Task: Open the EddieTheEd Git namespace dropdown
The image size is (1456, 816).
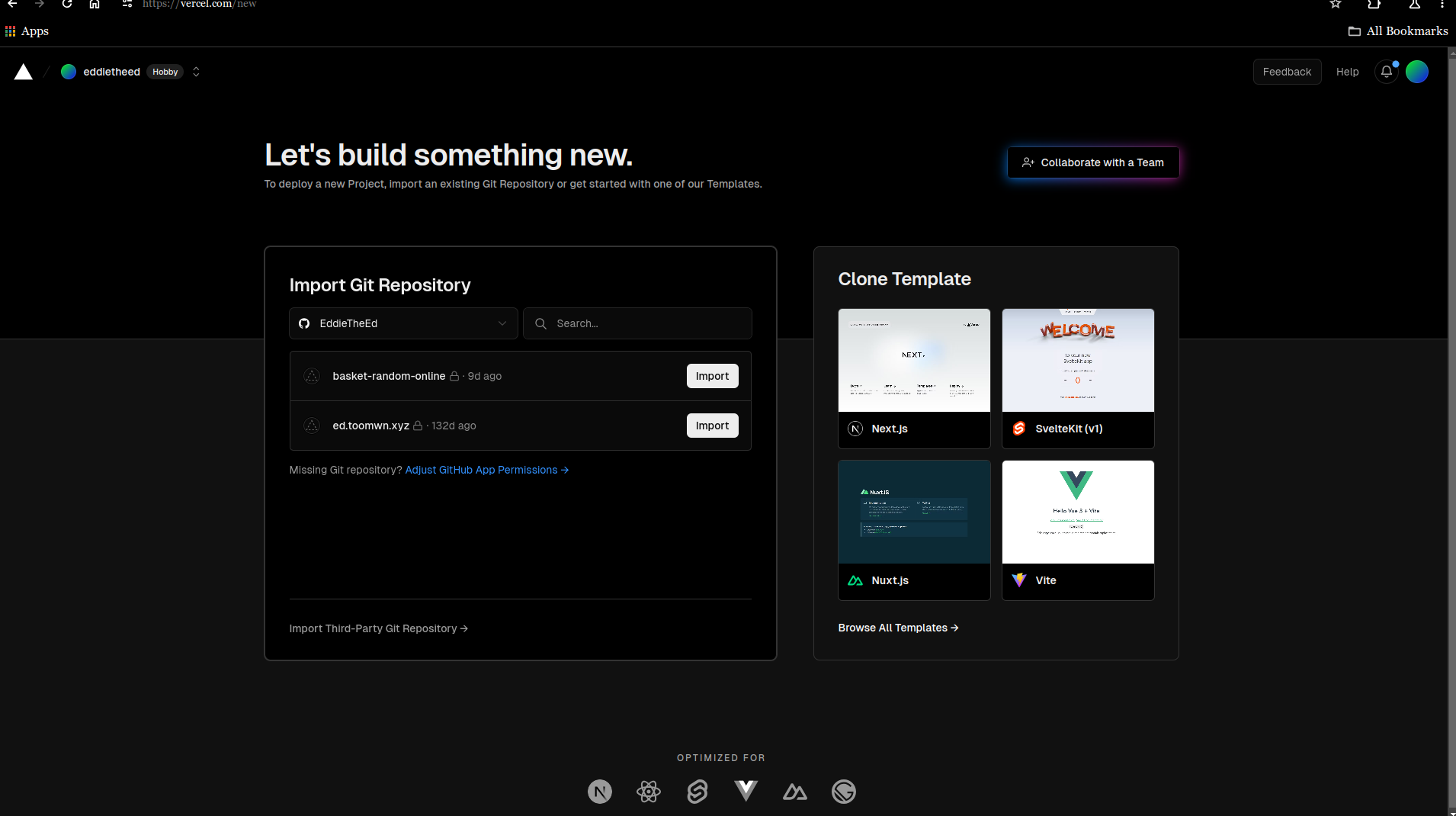Action: pos(403,323)
